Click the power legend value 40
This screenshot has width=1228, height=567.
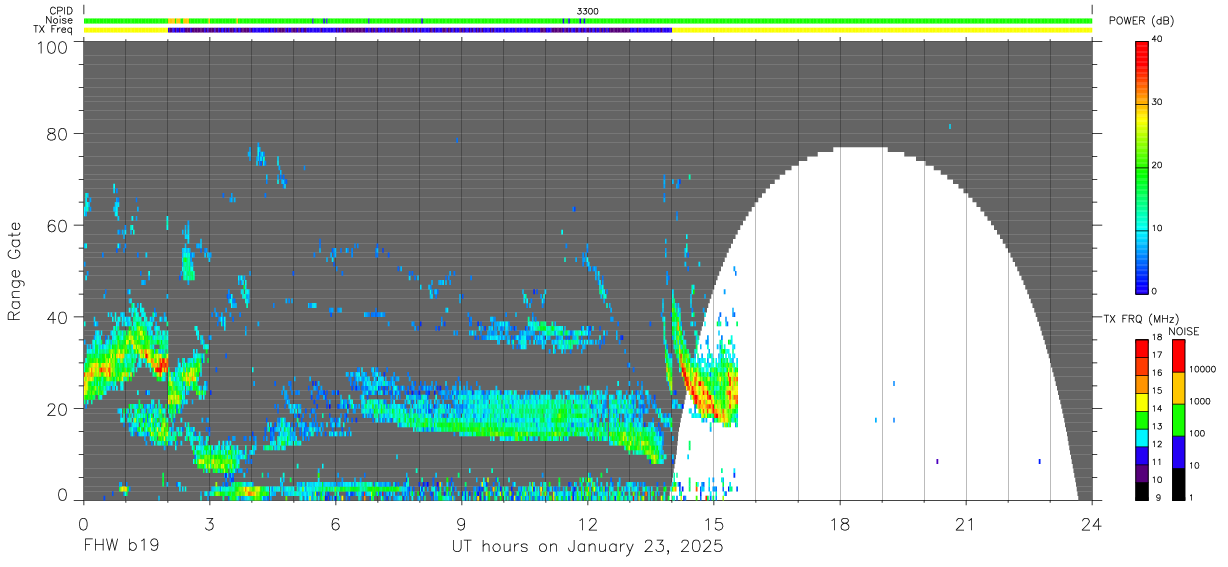(1158, 40)
